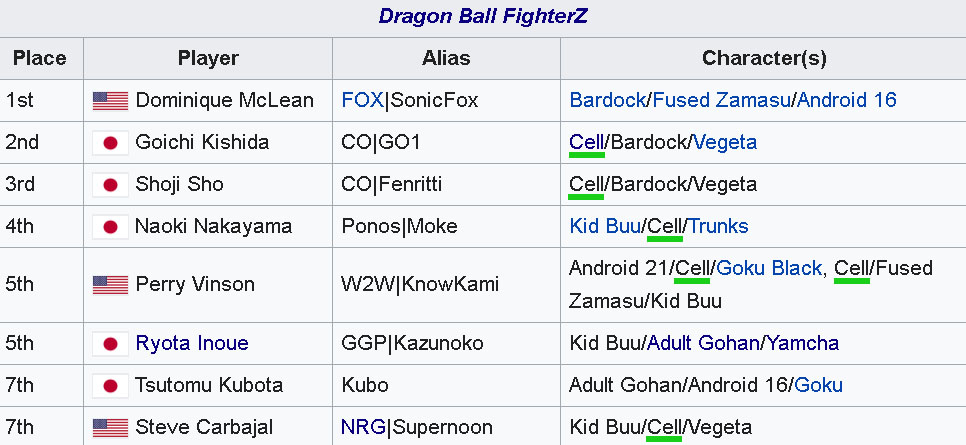Screen dimensions: 966x445
Task: Click the Japan flag beside Naoki Nakayama
Action: coord(110,227)
